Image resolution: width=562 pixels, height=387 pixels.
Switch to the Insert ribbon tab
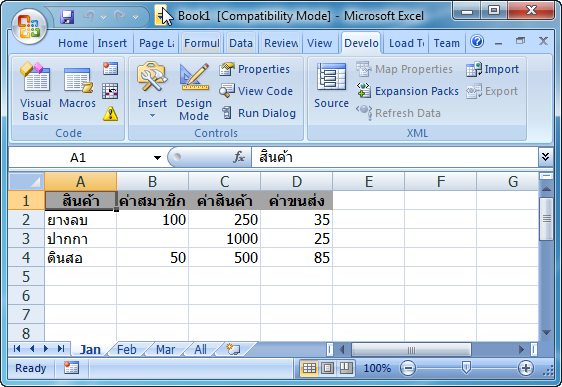coord(112,43)
